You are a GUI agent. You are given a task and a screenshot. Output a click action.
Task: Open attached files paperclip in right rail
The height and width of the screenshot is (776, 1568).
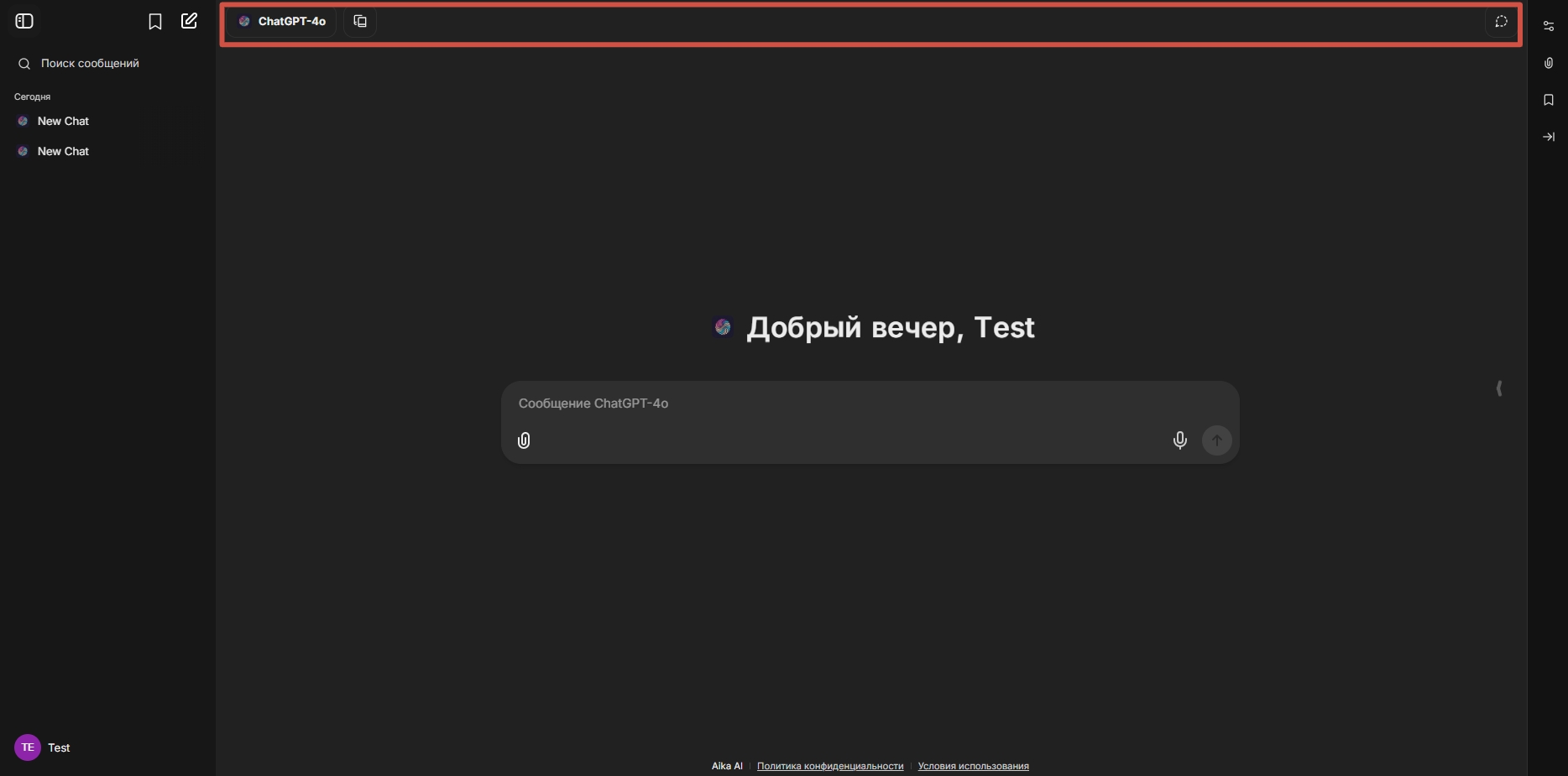[1549, 63]
